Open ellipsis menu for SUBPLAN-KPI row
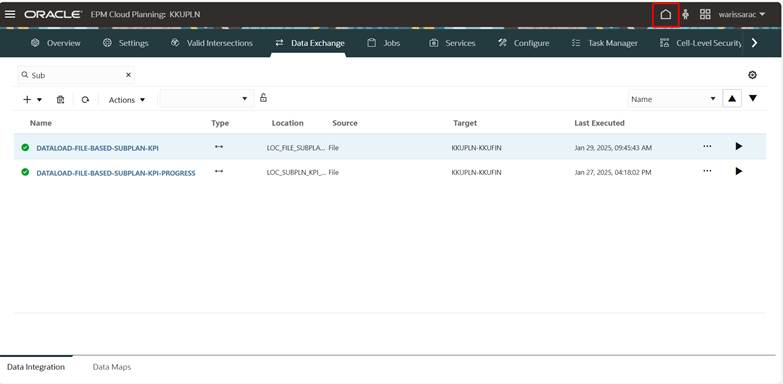 (x=707, y=146)
